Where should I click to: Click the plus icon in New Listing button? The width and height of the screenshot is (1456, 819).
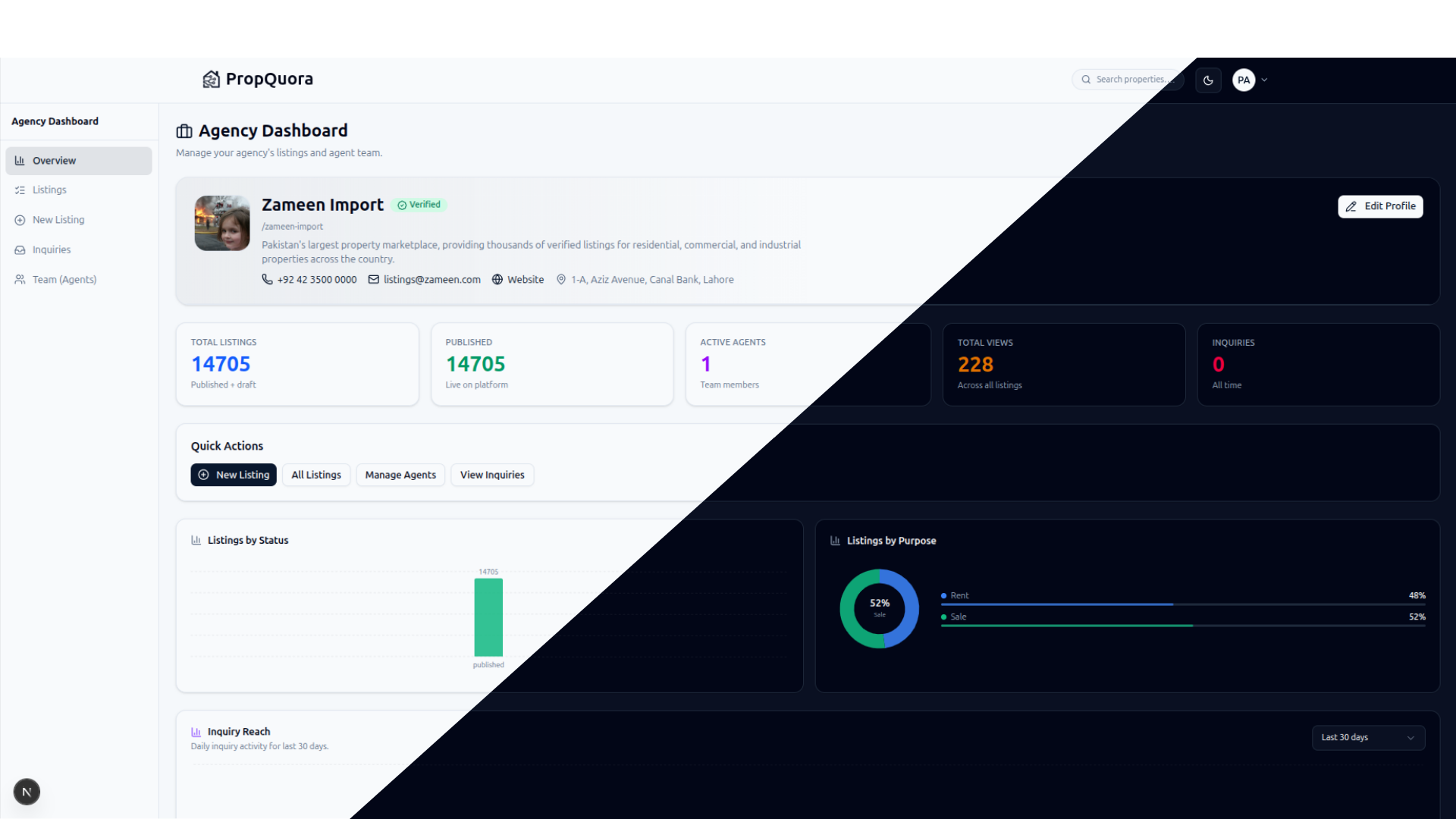pos(203,475)
